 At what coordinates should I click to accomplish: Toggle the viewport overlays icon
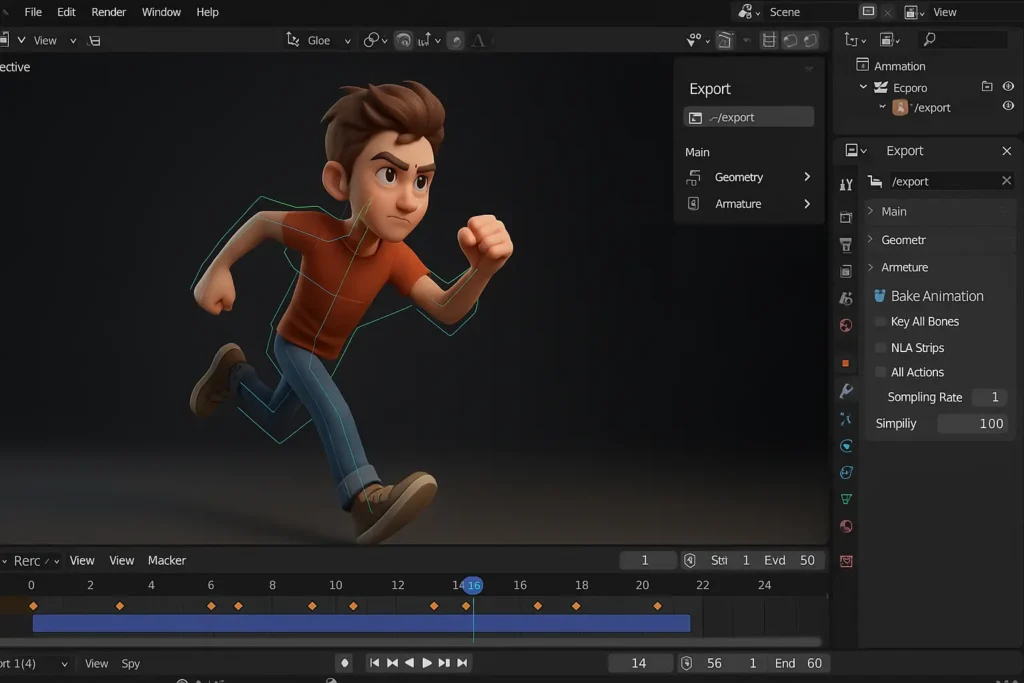point(724,40)
